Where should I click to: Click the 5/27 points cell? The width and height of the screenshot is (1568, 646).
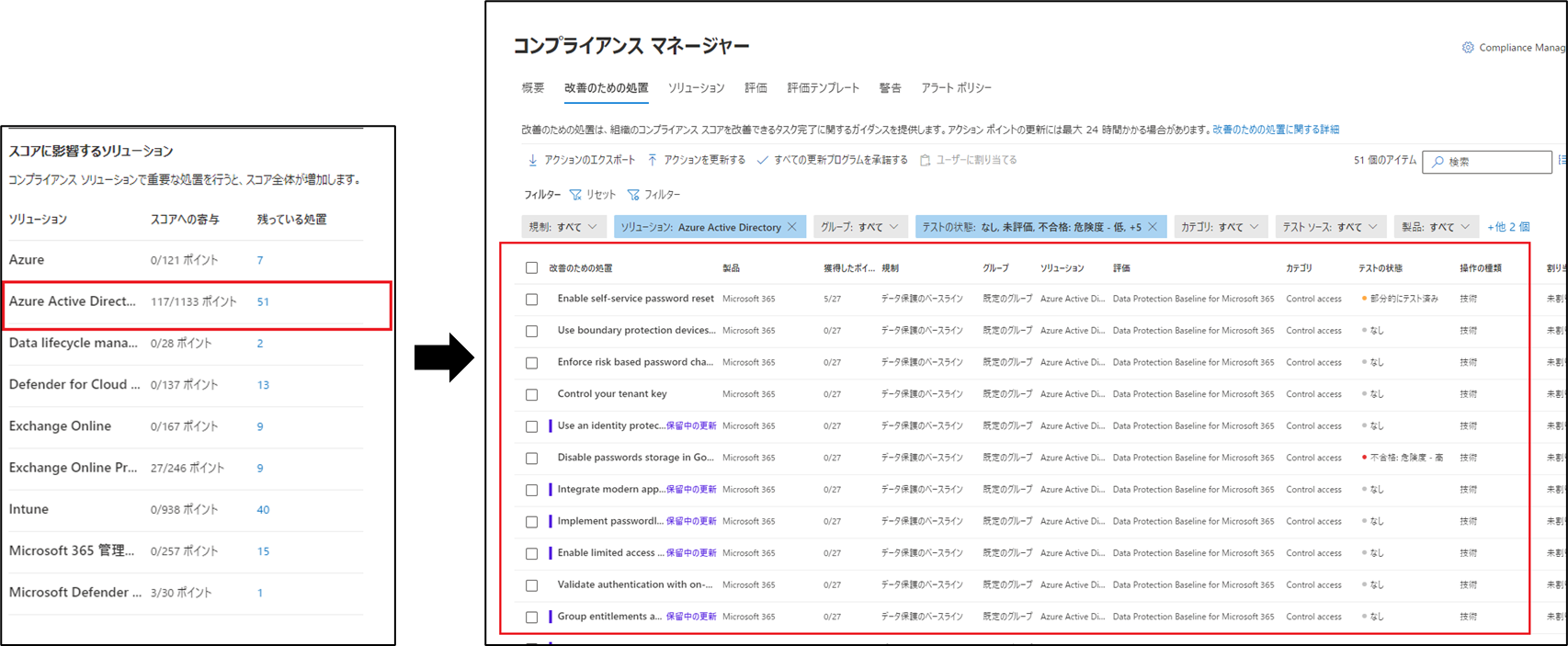coord(832,299)
